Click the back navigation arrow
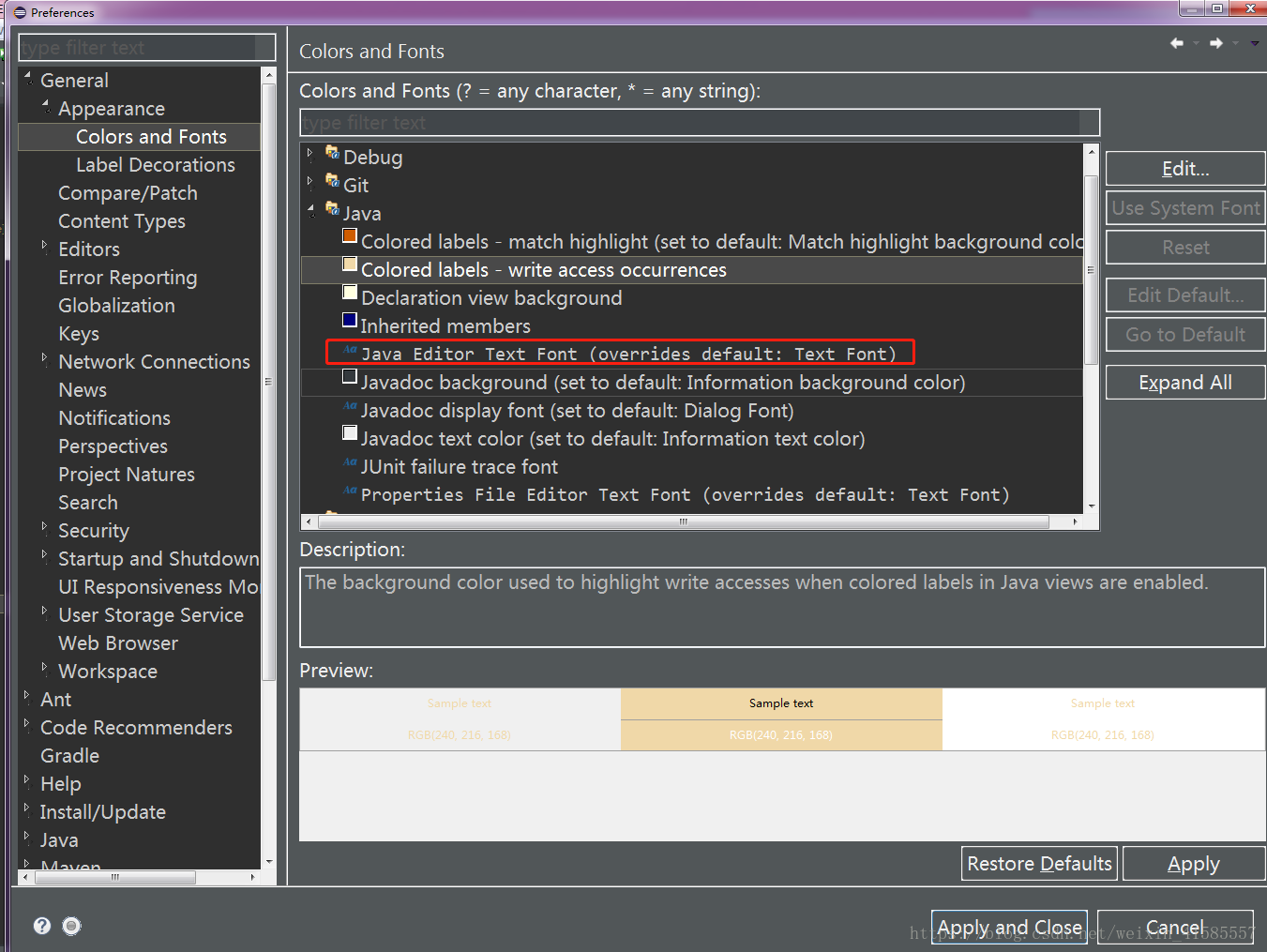This screenshot has height=952, width=1267. (1177, 43)
